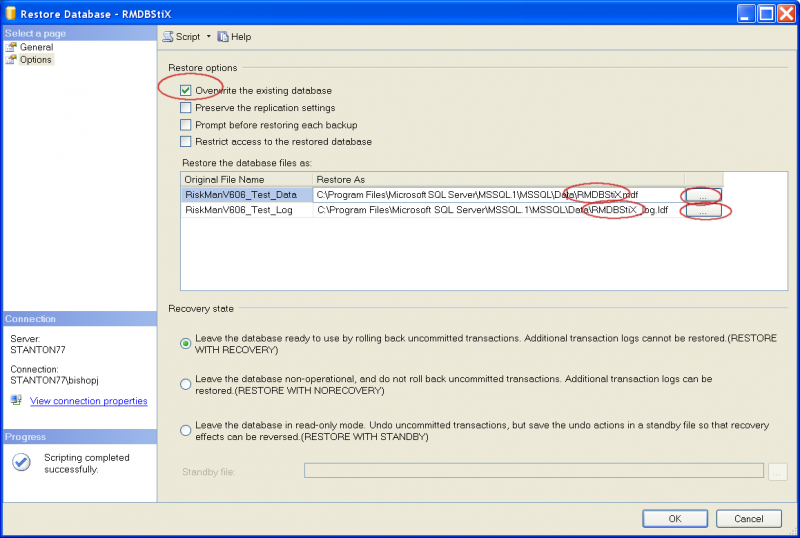This screenshot has height=538, width=800.
Task: Click the Restore As column header
Action: click(x=498, y=180)
